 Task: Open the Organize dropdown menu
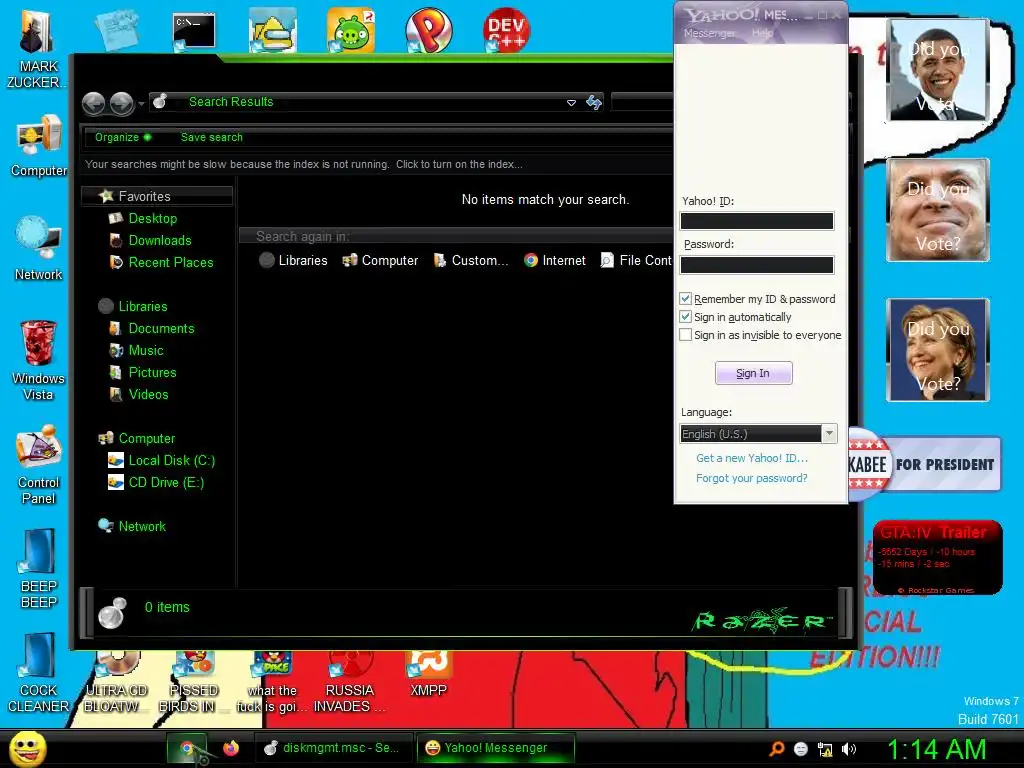[123, 137]
